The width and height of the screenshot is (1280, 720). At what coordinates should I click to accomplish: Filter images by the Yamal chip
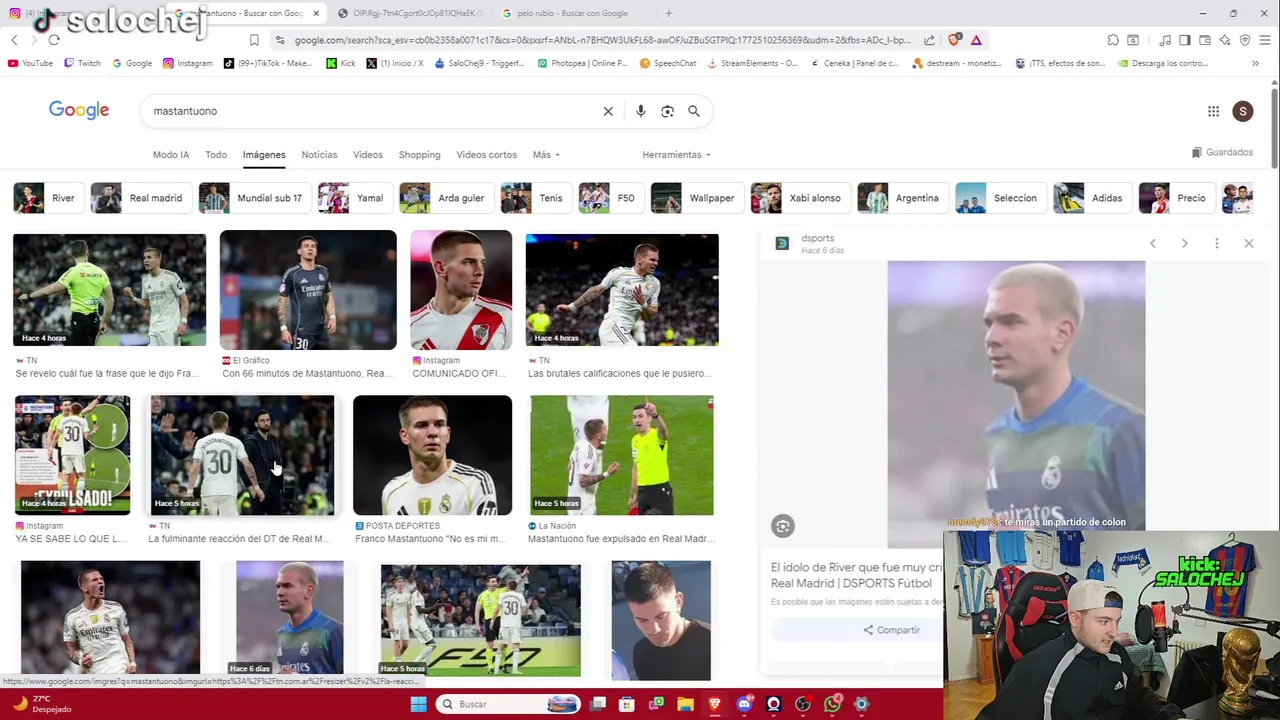point(354,198)
